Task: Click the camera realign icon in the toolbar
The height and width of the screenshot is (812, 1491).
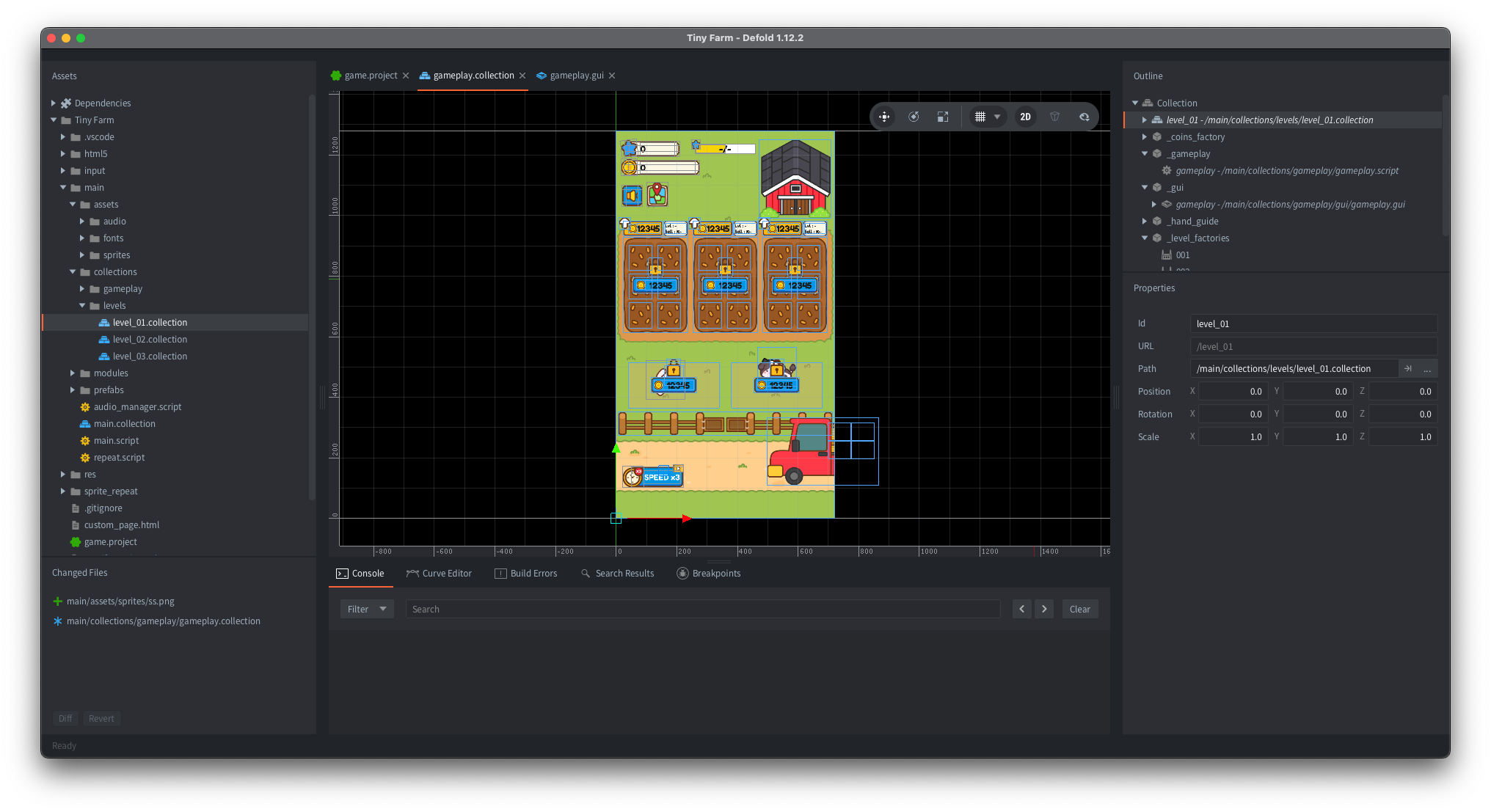Action: [x=1085, y=117]
